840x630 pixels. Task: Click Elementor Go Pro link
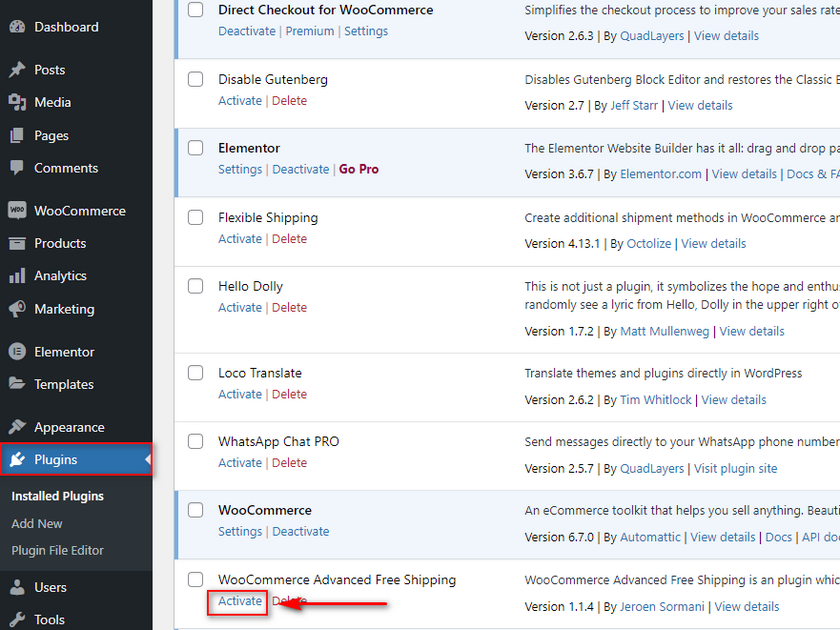tap(359, 169)
